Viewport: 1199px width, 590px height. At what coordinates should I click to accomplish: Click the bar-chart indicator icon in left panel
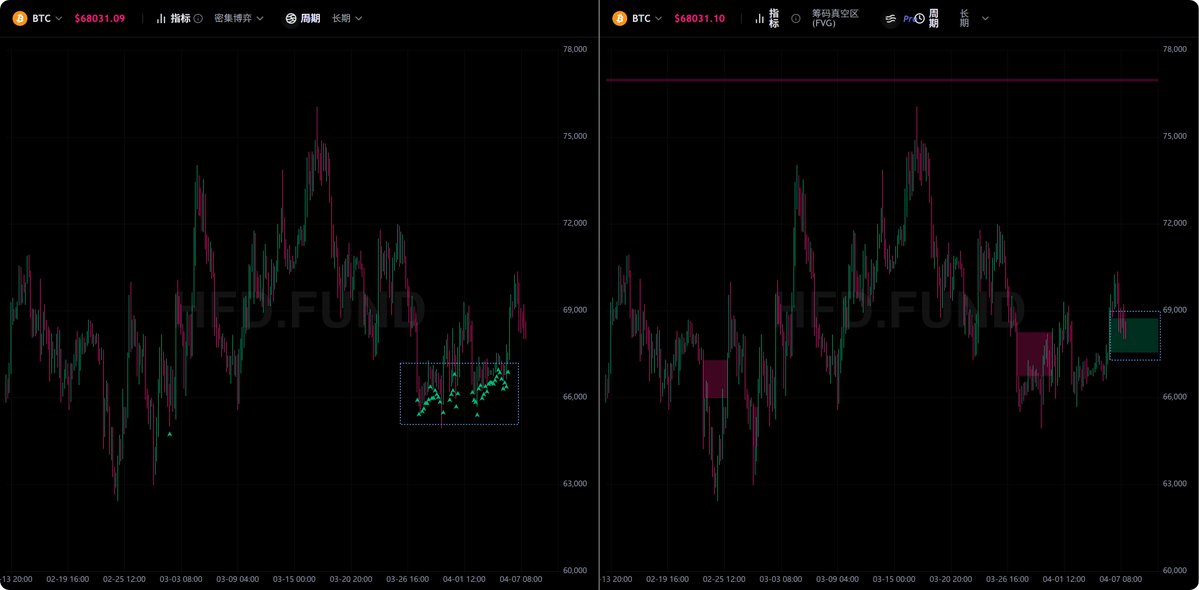point(161,18)
